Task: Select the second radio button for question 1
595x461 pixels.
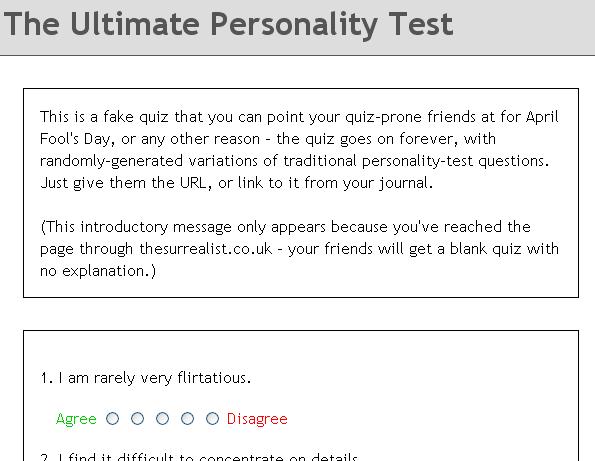Action: (x=137, y=419)
